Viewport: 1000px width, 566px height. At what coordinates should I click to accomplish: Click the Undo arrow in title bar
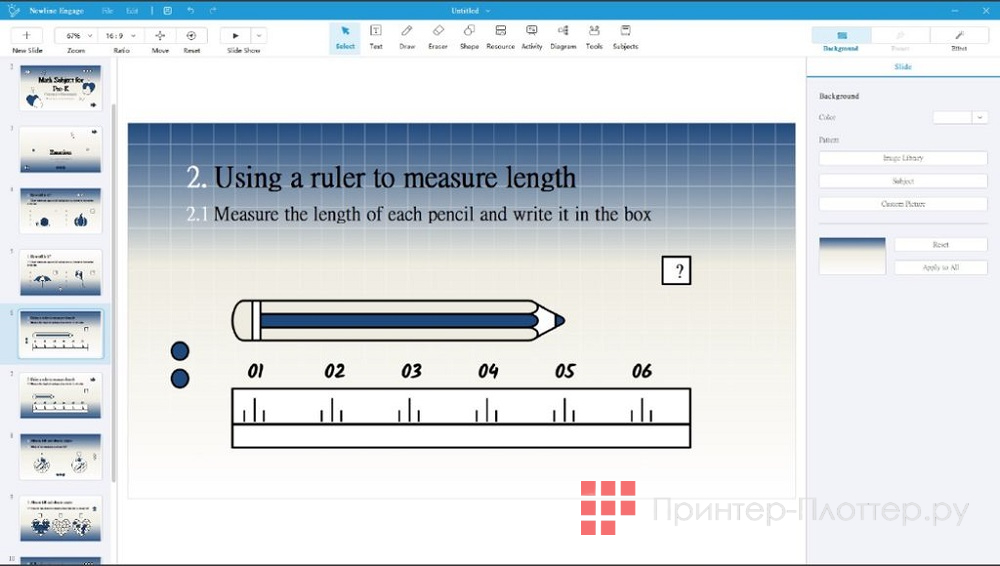pos(190,10)
